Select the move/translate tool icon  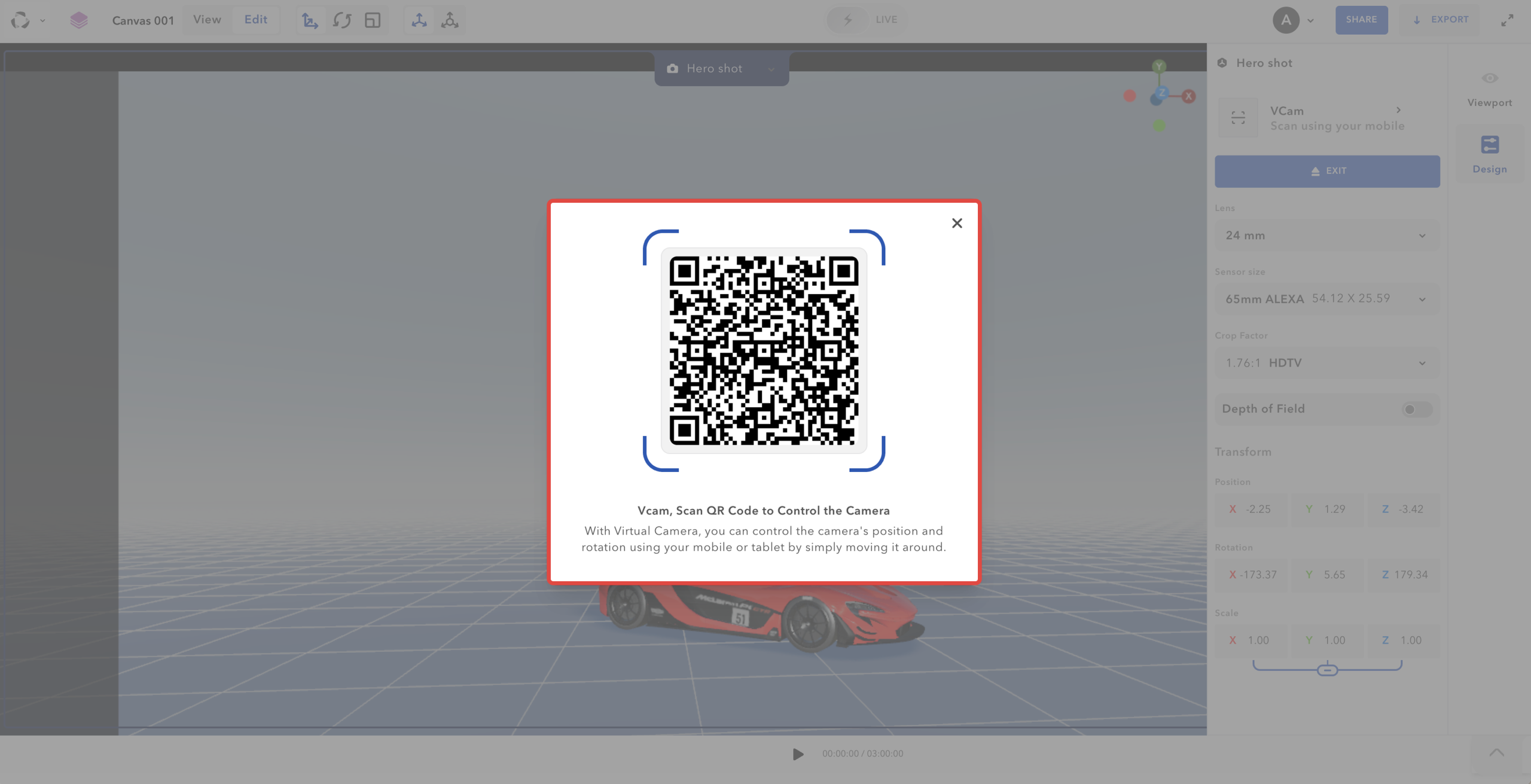[310, 20]
